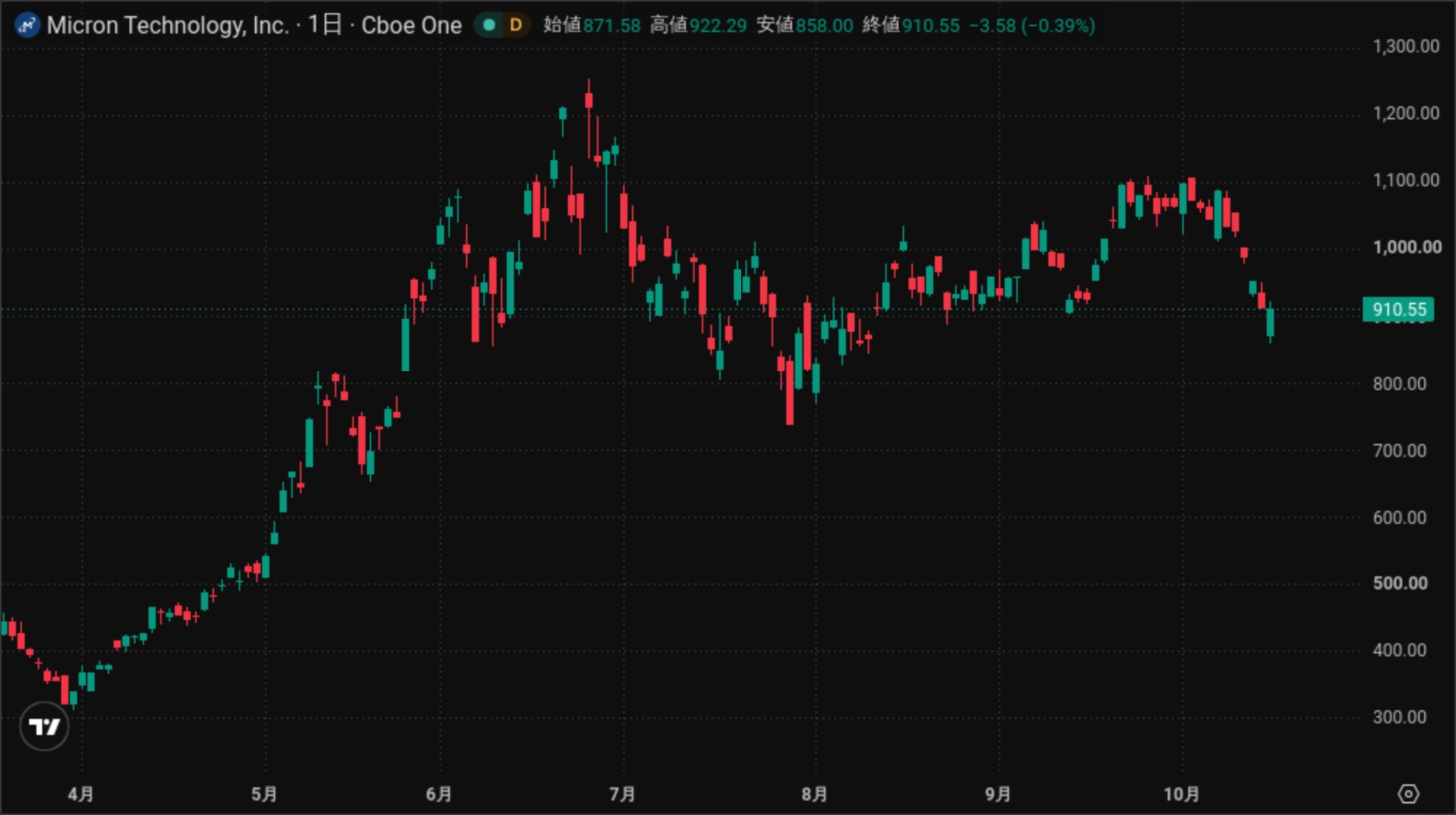
Task: Click the orange D data indicator
Action: click(515, 25)
